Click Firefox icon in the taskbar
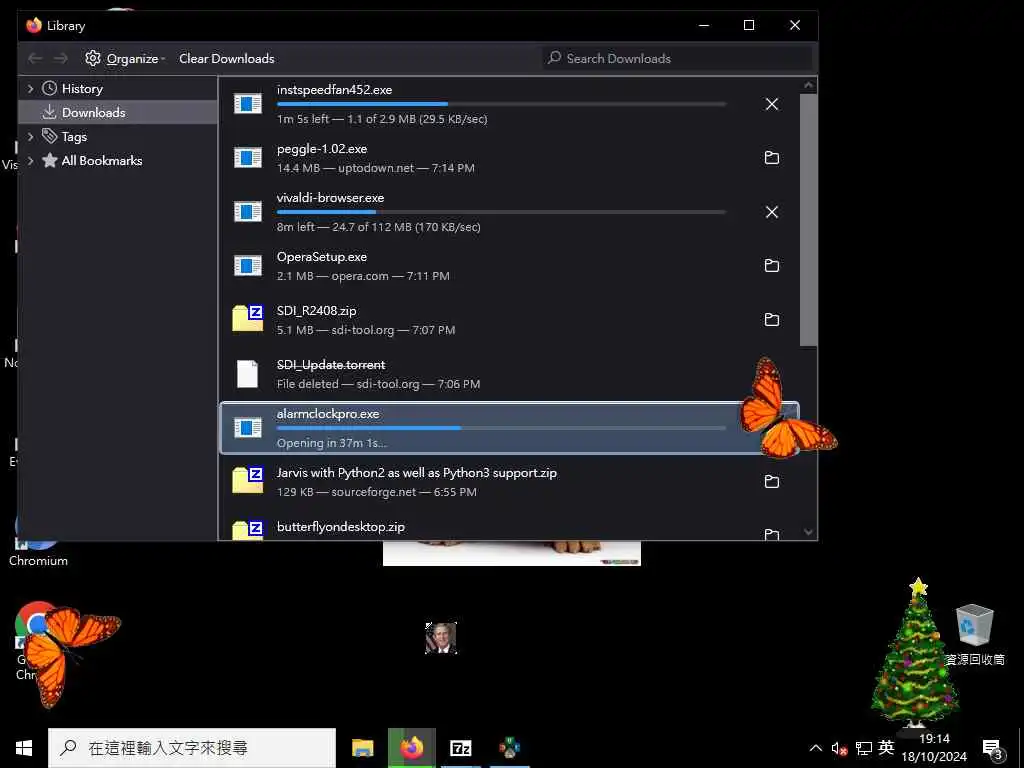 411,748
